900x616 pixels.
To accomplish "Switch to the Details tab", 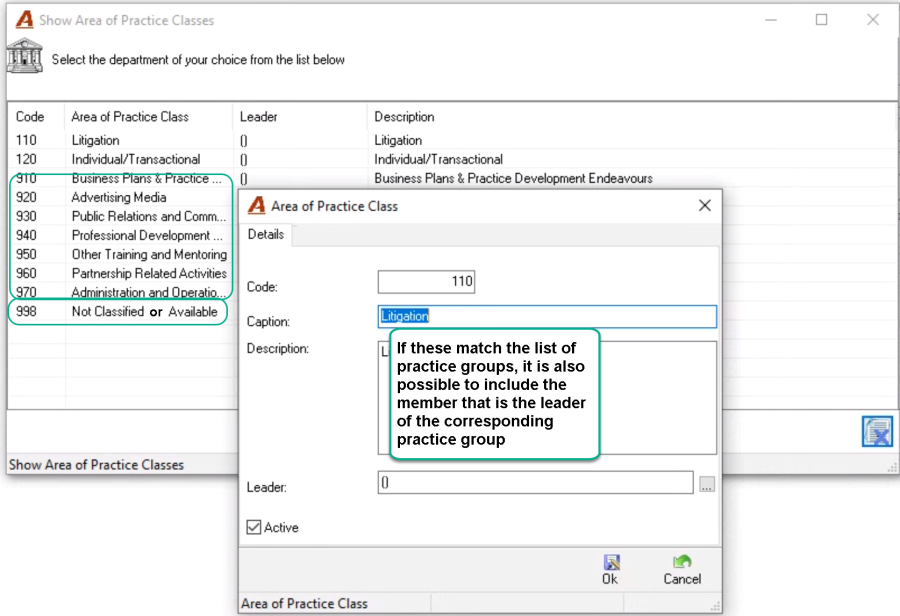I will (x=266, y=234).
